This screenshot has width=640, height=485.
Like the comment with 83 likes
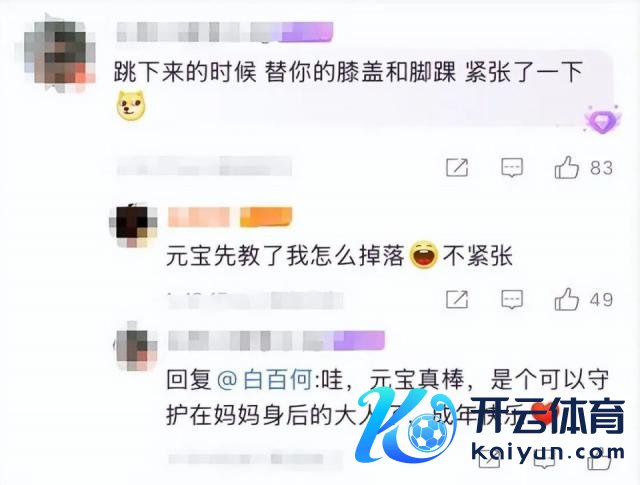(x=567, y=167)
